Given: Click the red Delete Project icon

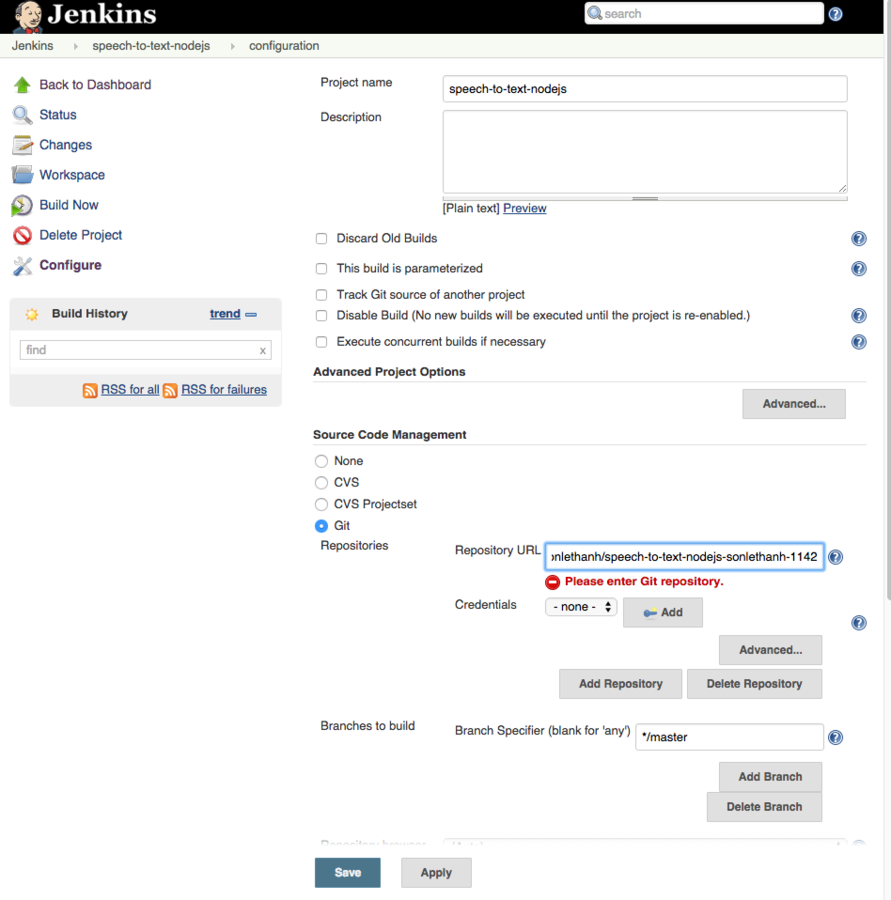Looking at the screenshot, I should click(22, 235).
